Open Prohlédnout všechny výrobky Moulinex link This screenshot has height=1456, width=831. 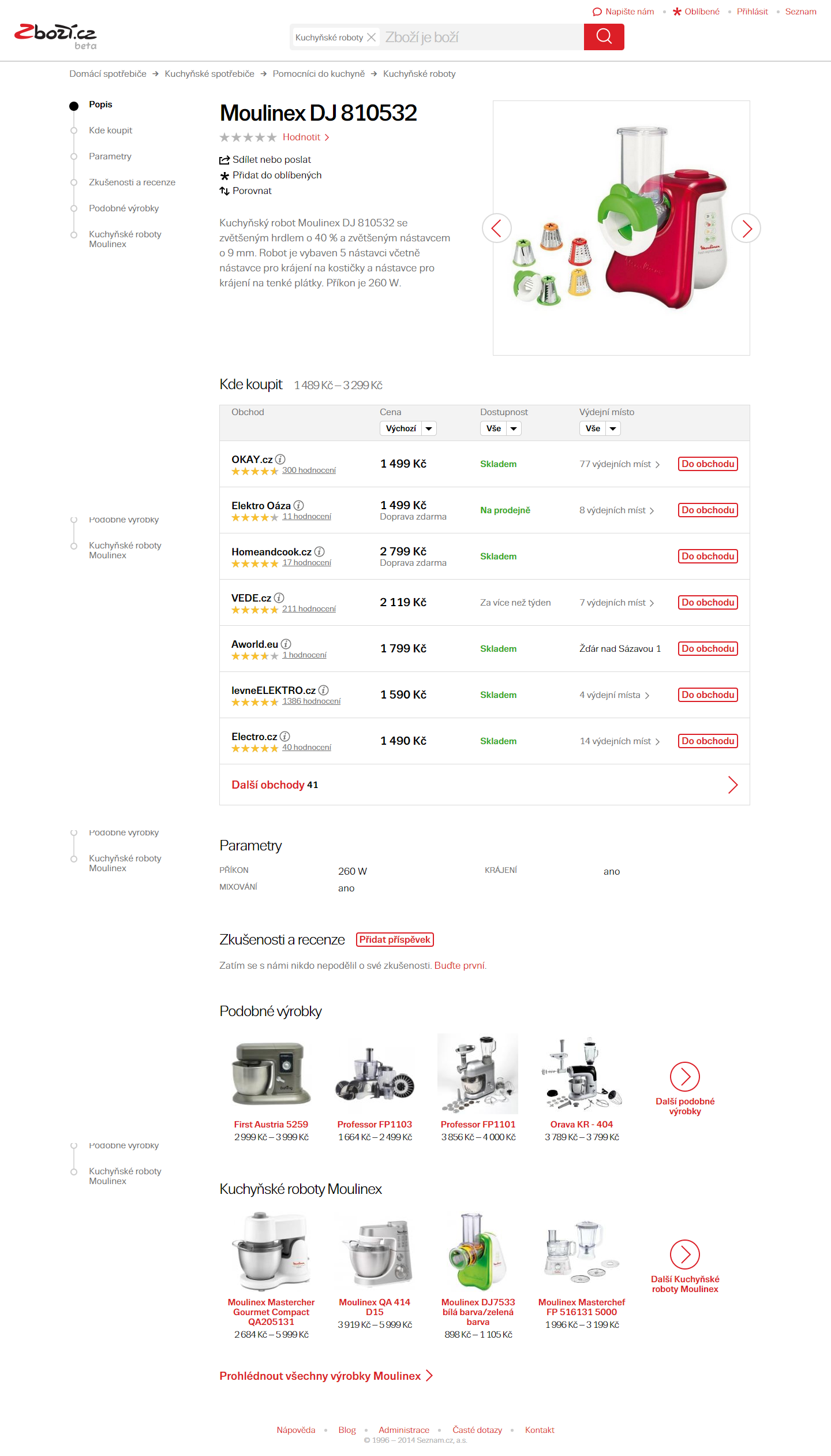[x=326, y=1376]
